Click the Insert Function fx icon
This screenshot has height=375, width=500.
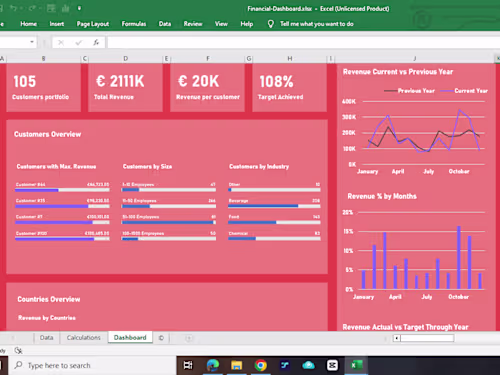[x=96, y=43]
